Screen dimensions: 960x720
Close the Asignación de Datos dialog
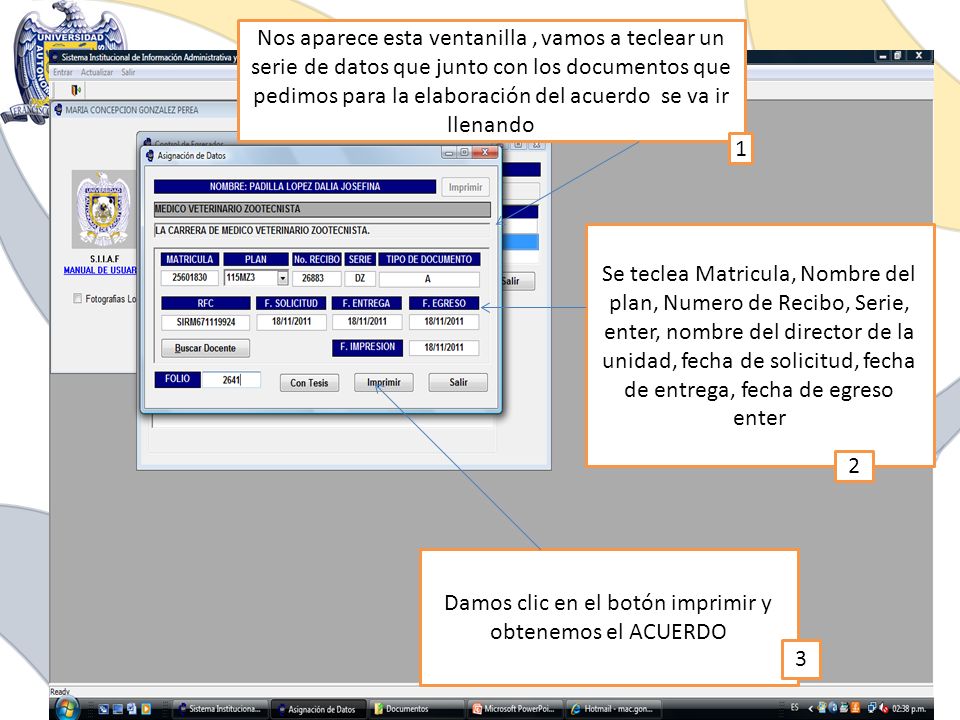[485, 152]
